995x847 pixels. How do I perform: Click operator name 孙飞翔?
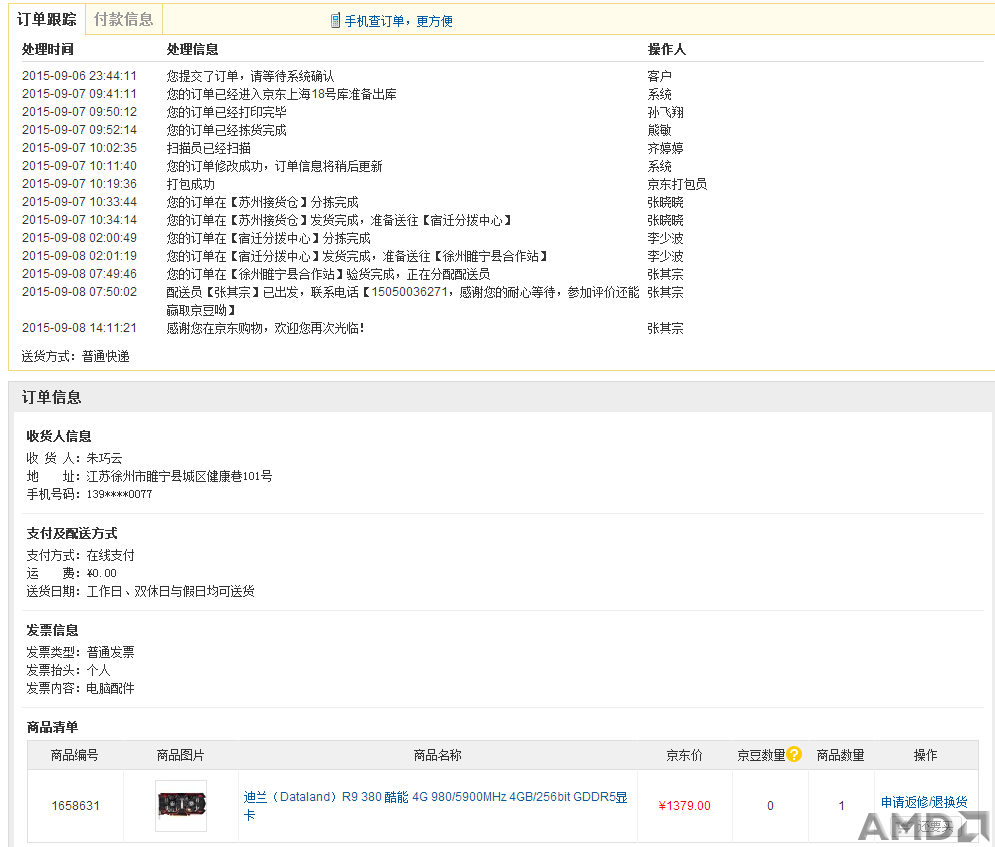(665, 112)
